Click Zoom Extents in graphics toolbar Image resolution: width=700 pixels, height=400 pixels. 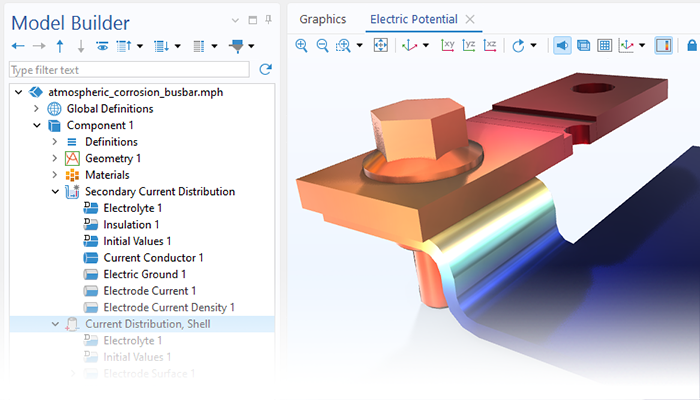pyautogui.click(x=380, y=45)
